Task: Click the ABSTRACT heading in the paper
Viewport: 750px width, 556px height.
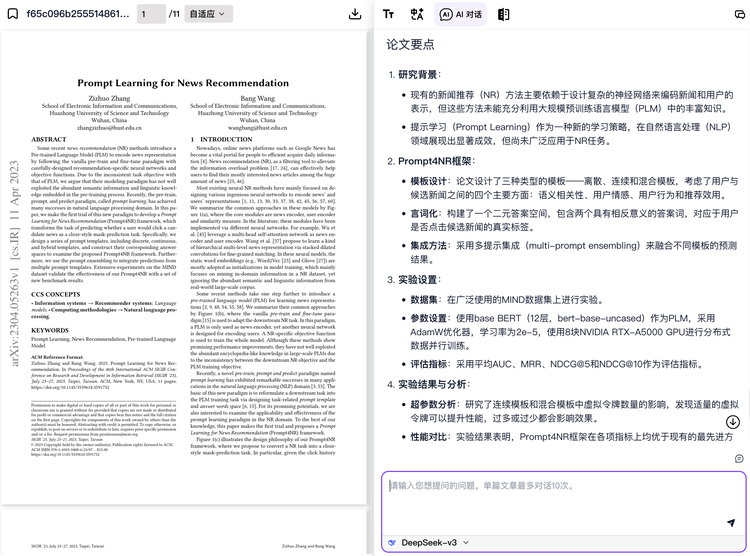Action: click(x=49, y=139)
